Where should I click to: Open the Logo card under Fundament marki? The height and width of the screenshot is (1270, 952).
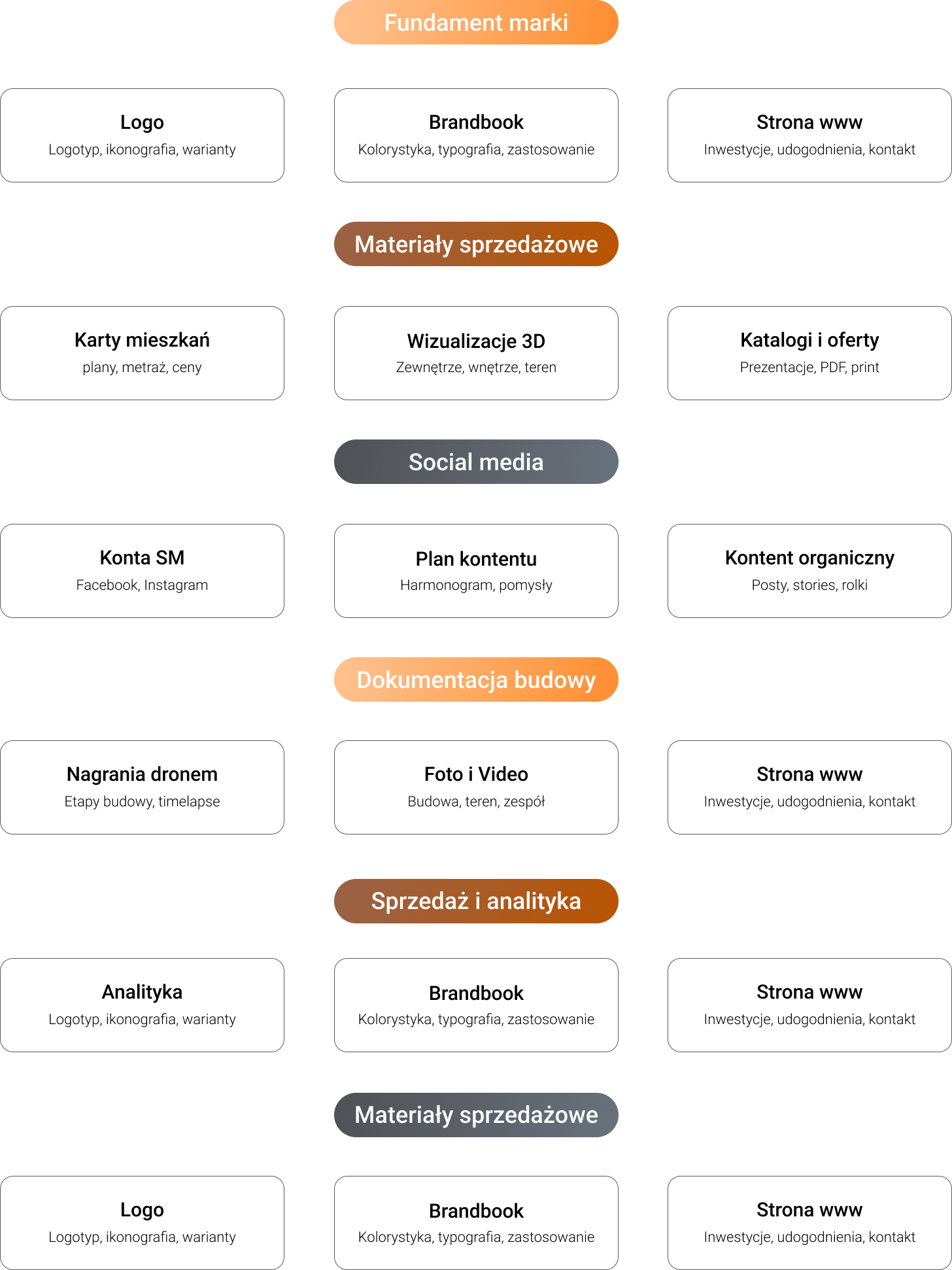(143, 135)
